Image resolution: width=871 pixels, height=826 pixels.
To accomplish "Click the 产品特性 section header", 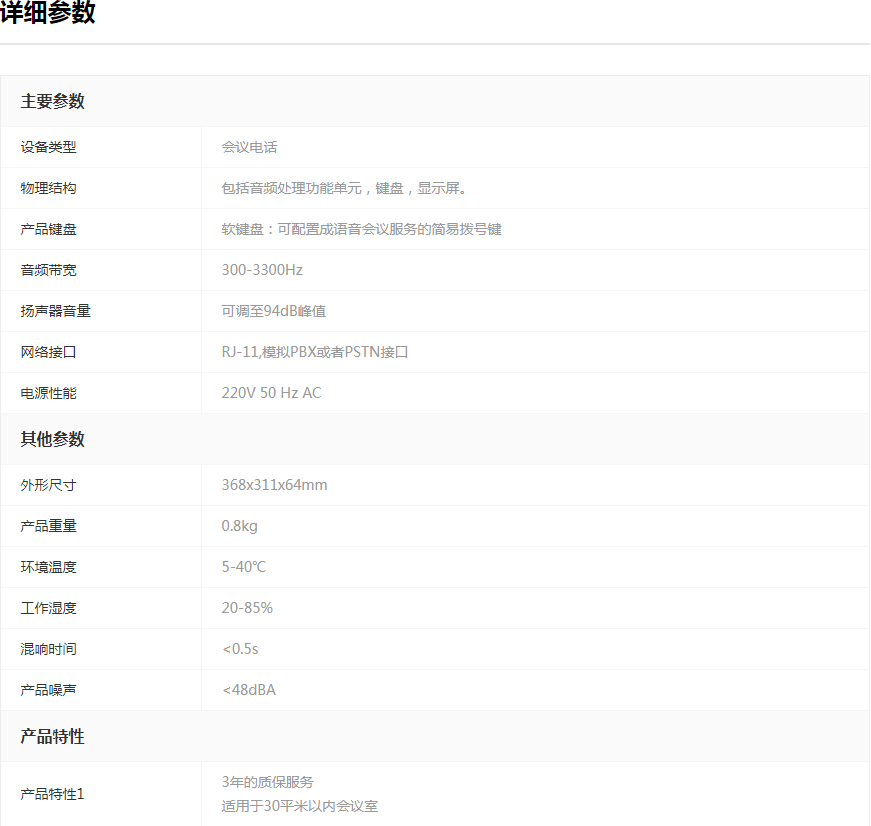I will coord(53,737).
